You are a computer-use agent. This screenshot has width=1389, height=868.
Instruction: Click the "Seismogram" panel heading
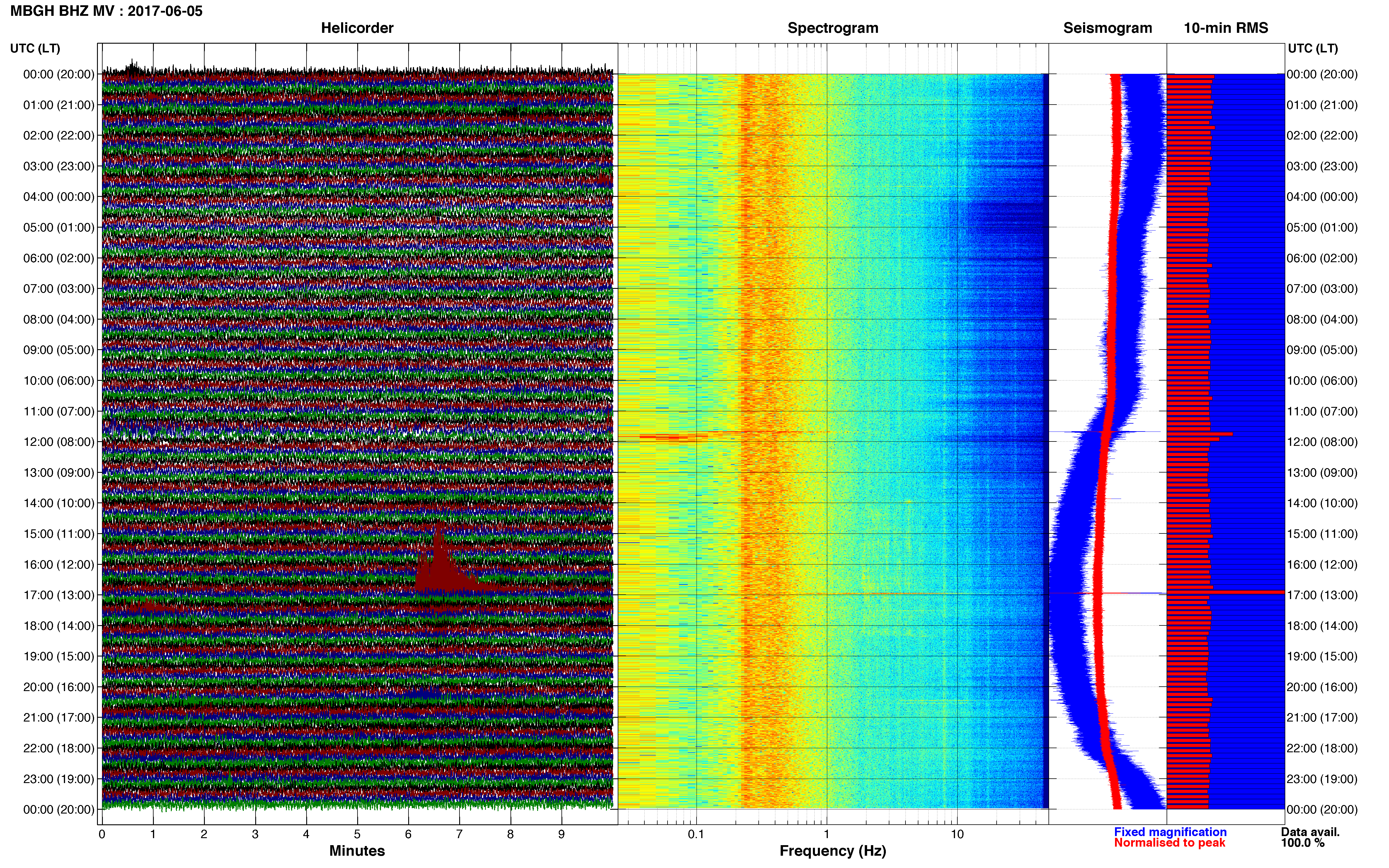click(1108, 28)
